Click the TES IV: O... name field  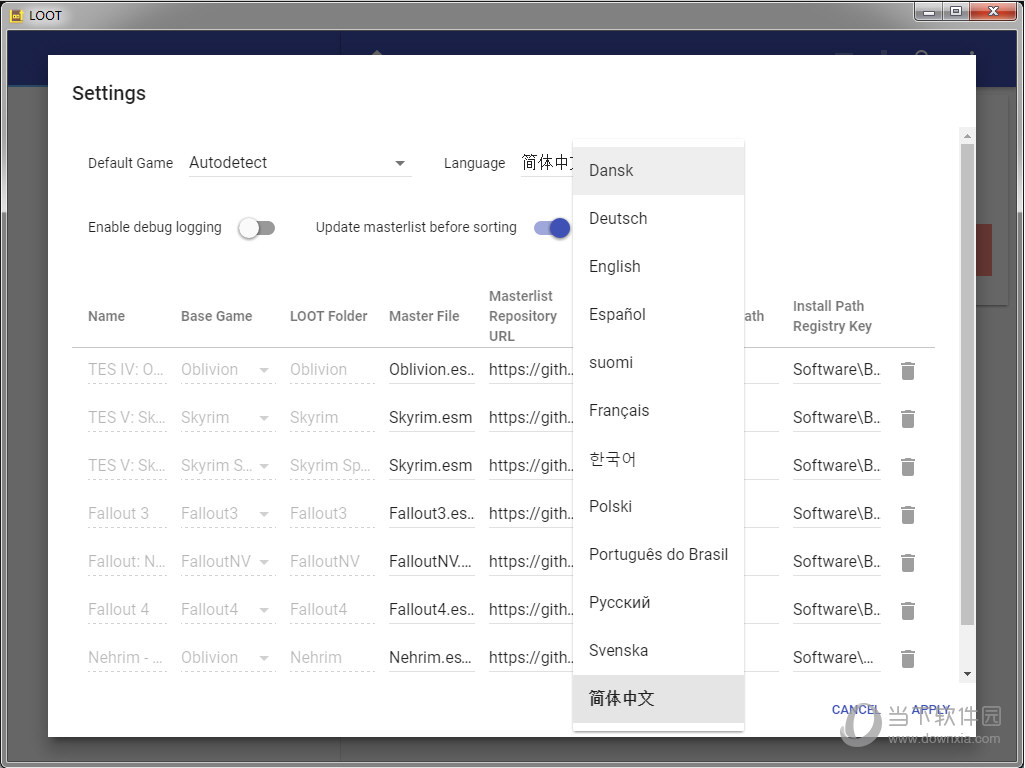pyautogui.click(x=127, y=370)
